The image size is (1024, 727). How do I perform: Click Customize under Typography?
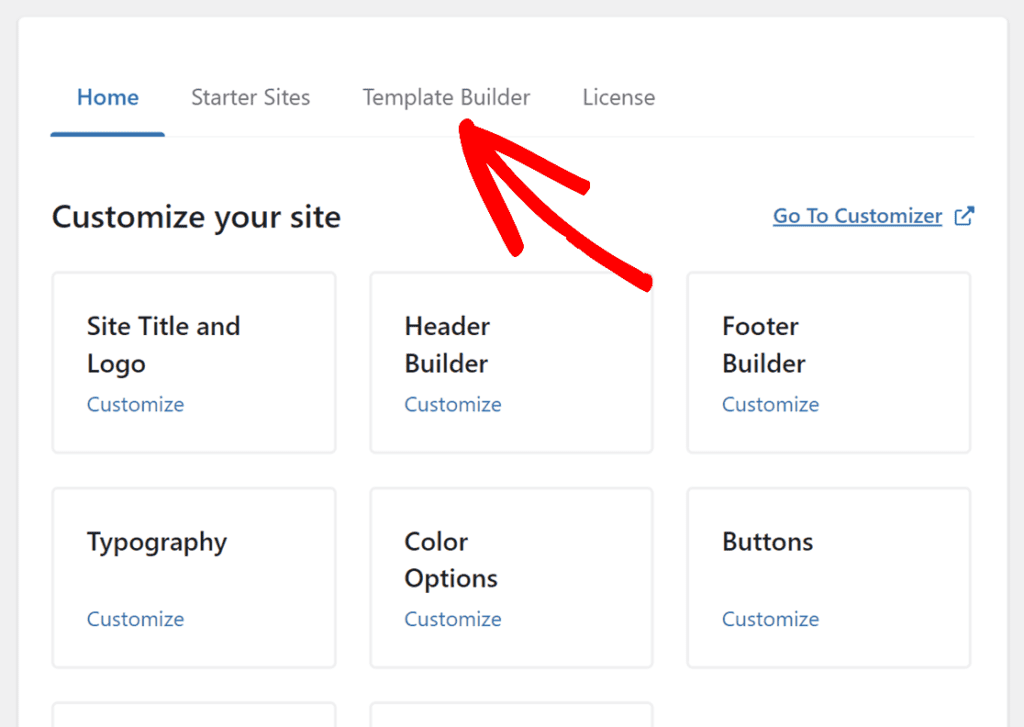[x=135, y=620]
